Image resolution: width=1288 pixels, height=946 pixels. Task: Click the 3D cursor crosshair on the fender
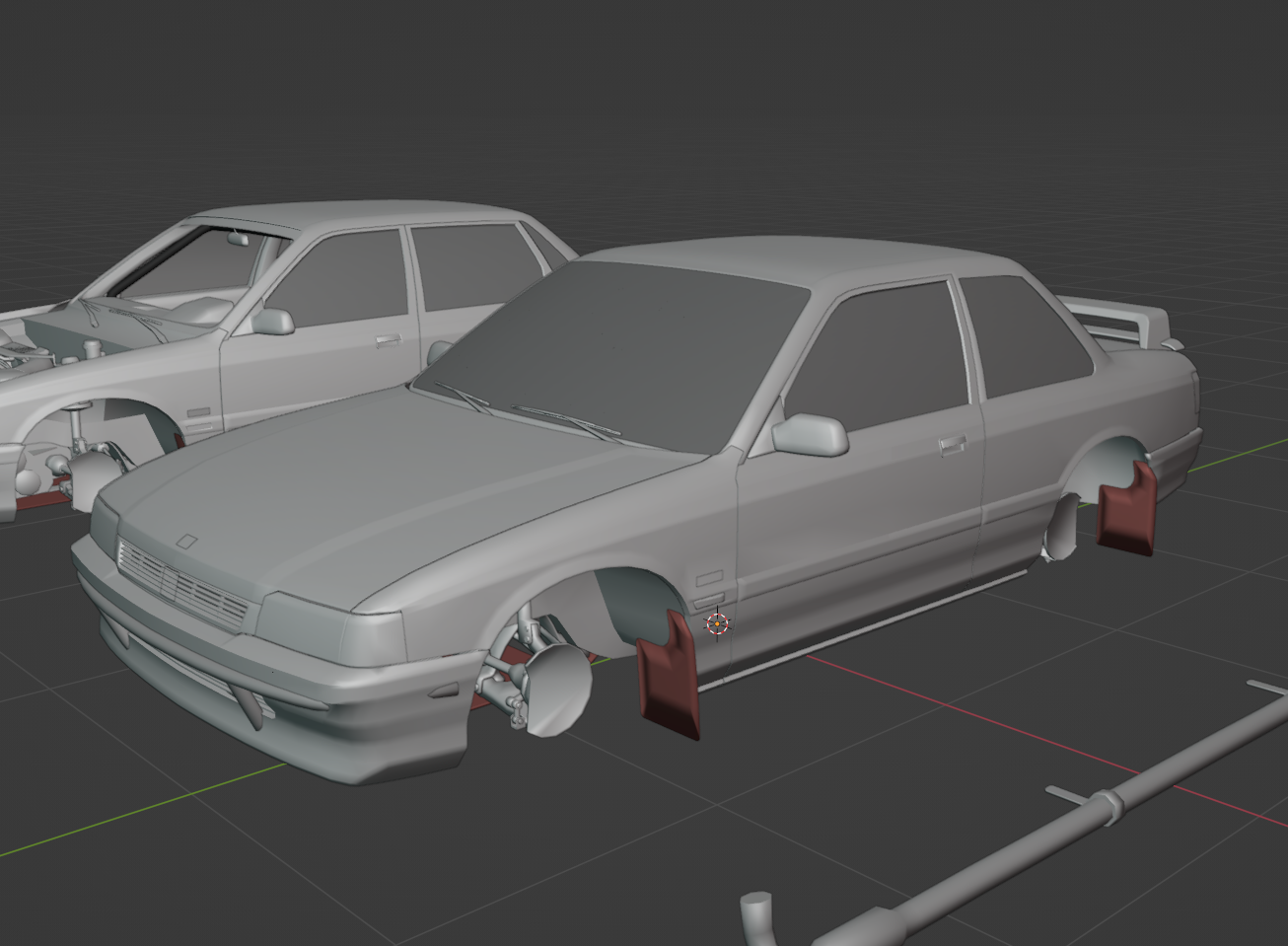tap(718, 623)
